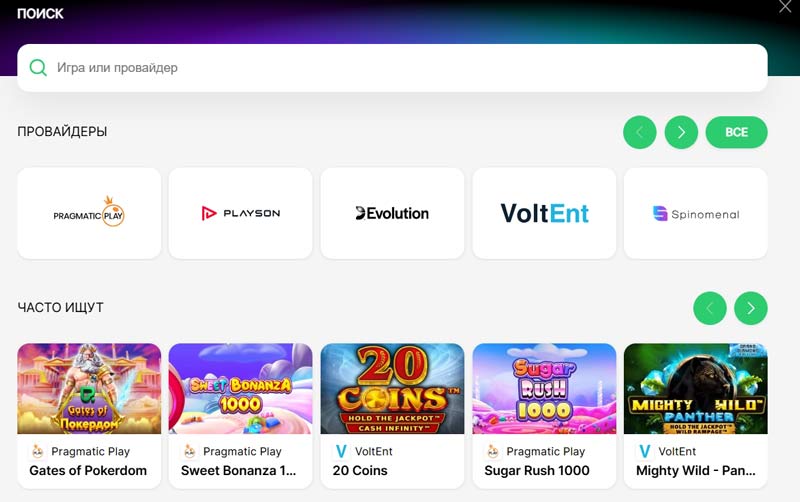Close the search overlay with the X
Image resolution: width=800 pixels, height=502 pixels.
(x=785, y=7)
